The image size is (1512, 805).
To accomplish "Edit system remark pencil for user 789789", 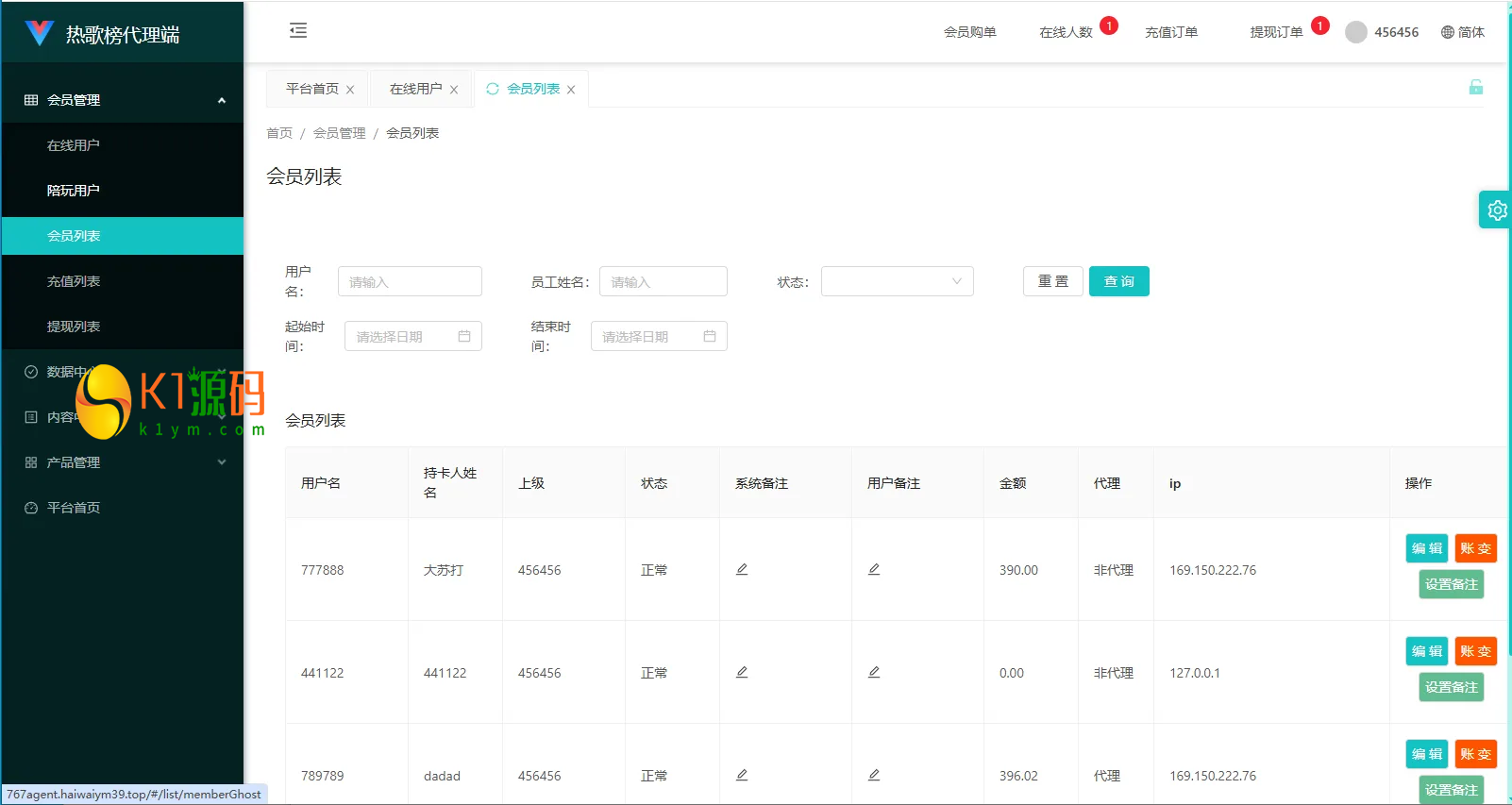I will tap(742, 775).
